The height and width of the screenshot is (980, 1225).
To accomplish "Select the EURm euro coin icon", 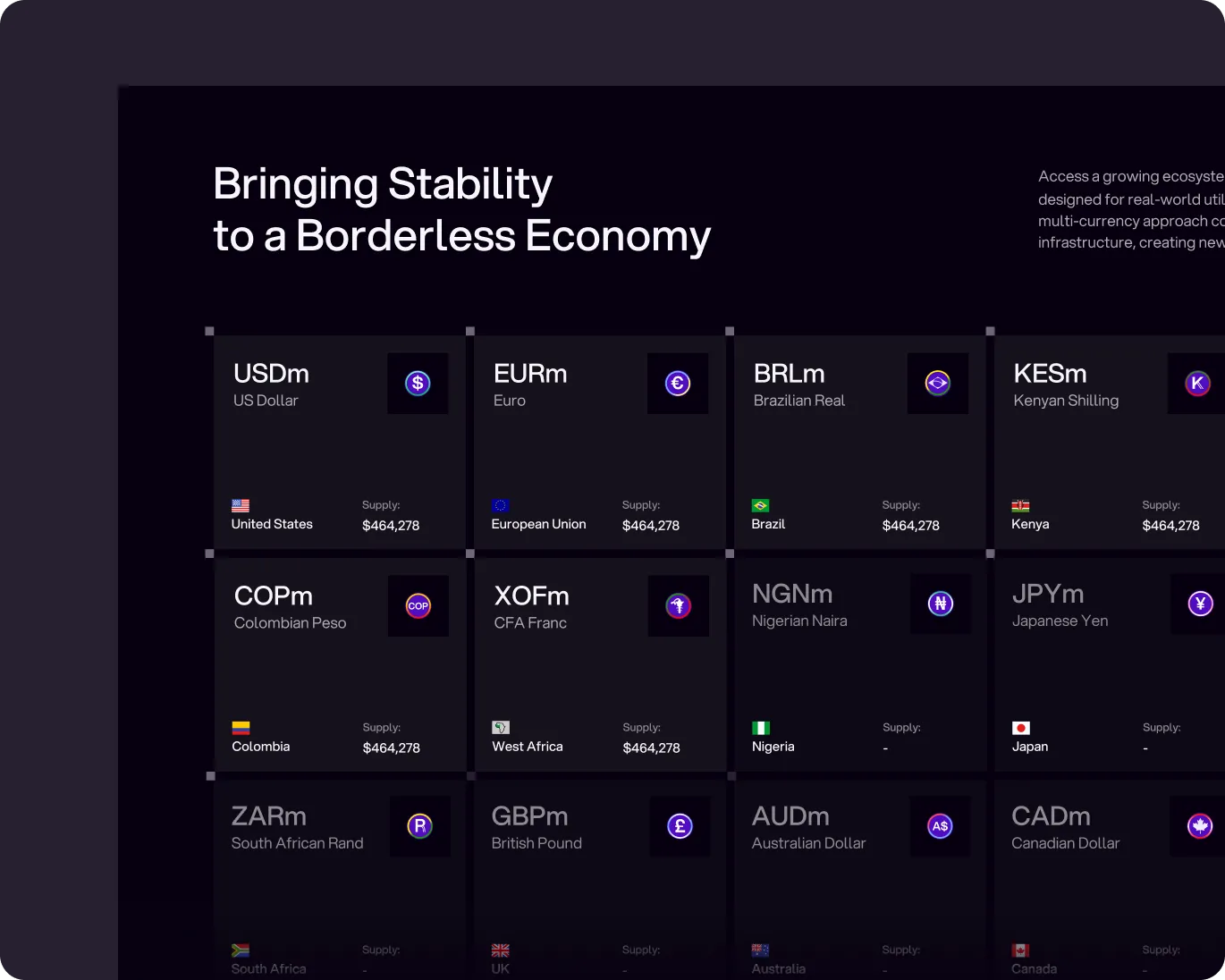I will pyautogui.click(x=677, y=383).
